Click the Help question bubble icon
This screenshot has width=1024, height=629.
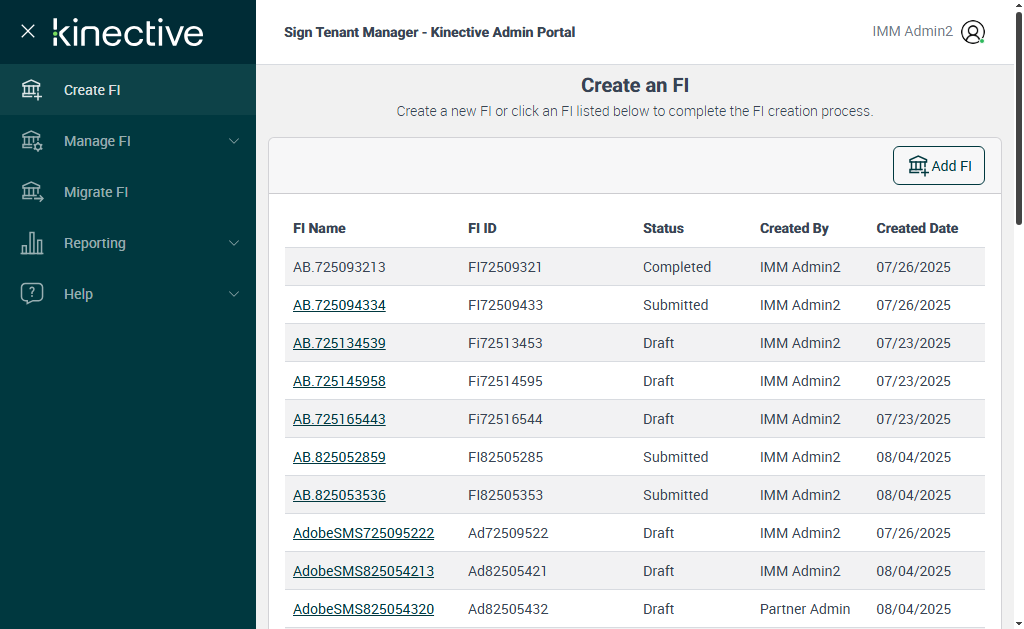tap(32, 294)
